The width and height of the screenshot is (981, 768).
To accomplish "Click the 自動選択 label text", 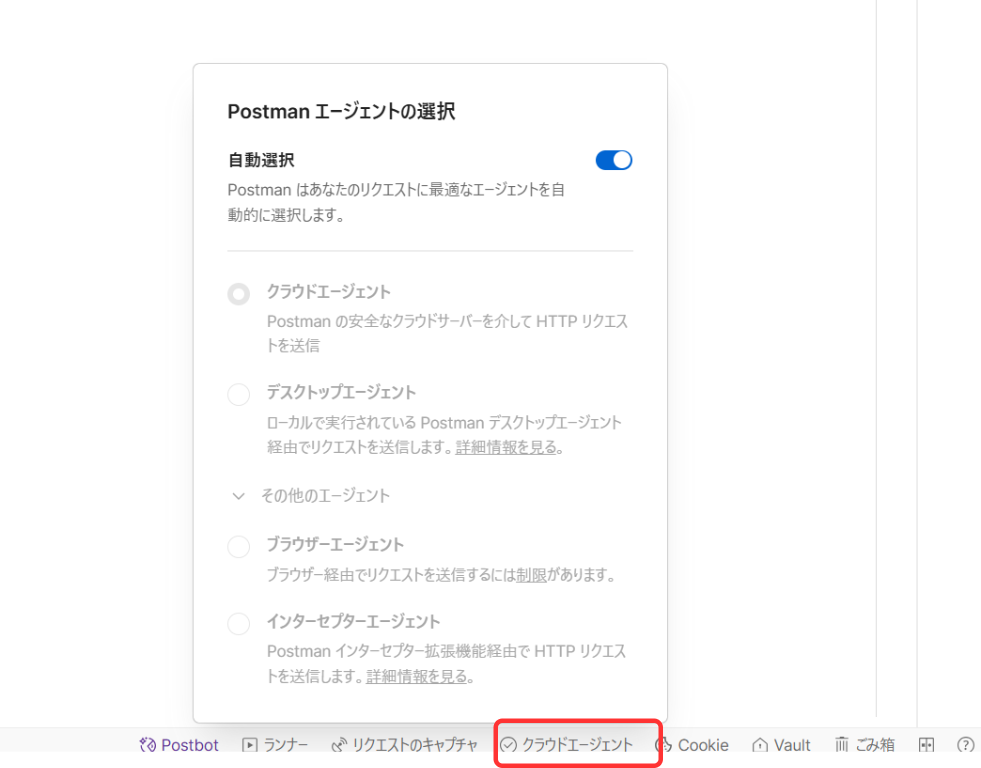I will [261, 160].
